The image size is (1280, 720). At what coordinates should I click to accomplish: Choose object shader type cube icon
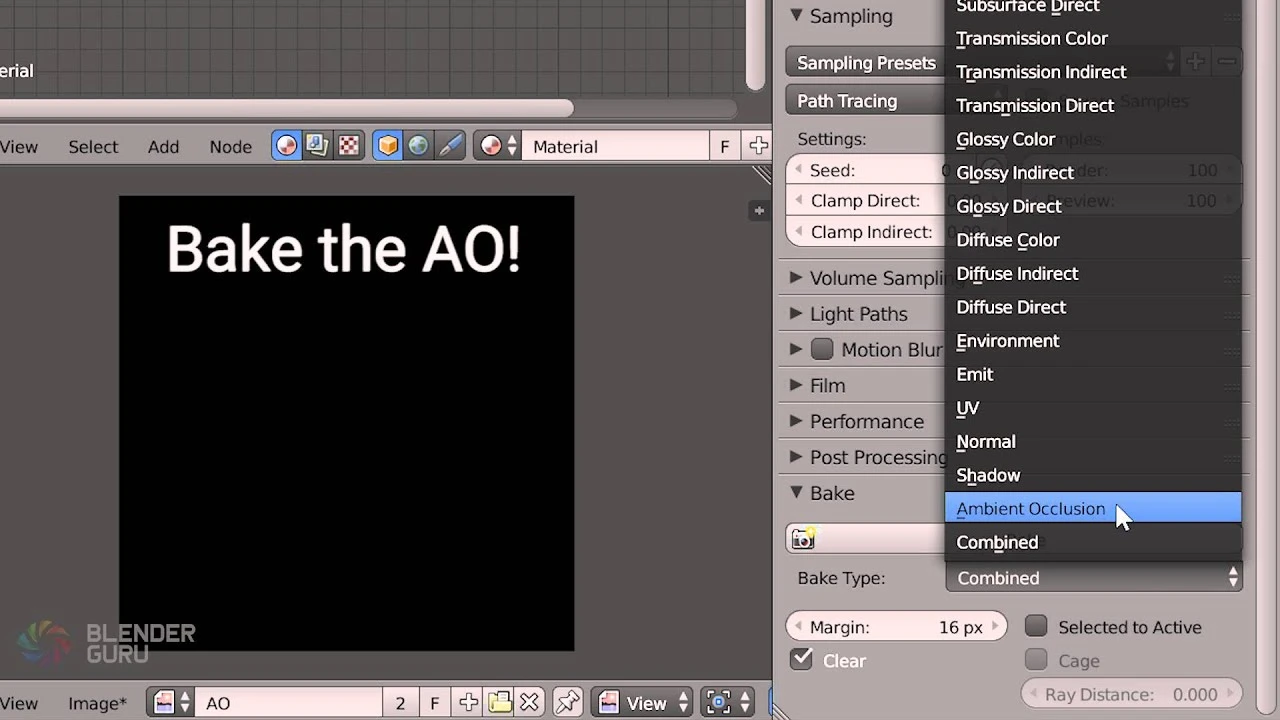pyautogui.click(x=388, y=146)
